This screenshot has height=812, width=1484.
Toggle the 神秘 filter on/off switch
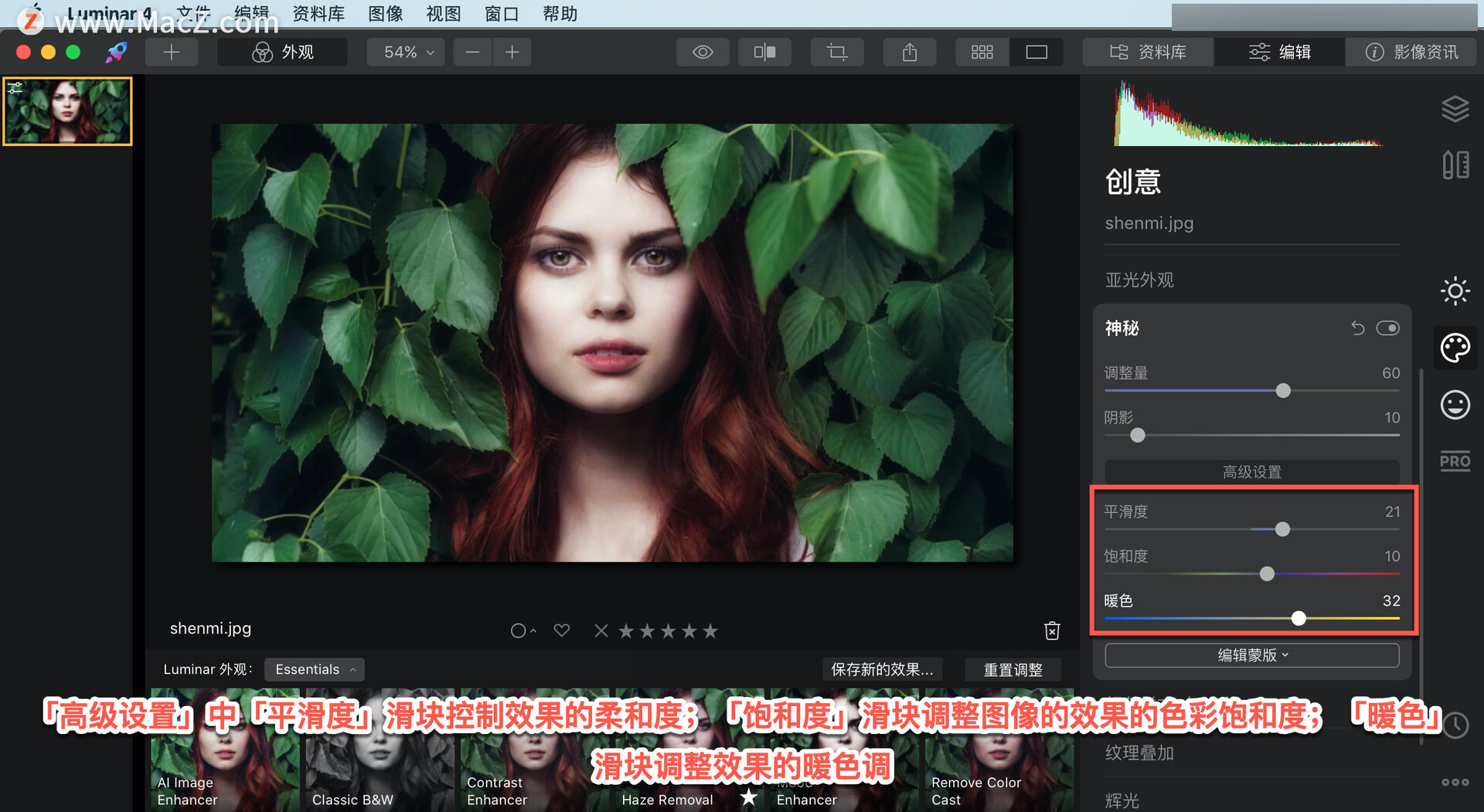tap(1388, 328)
